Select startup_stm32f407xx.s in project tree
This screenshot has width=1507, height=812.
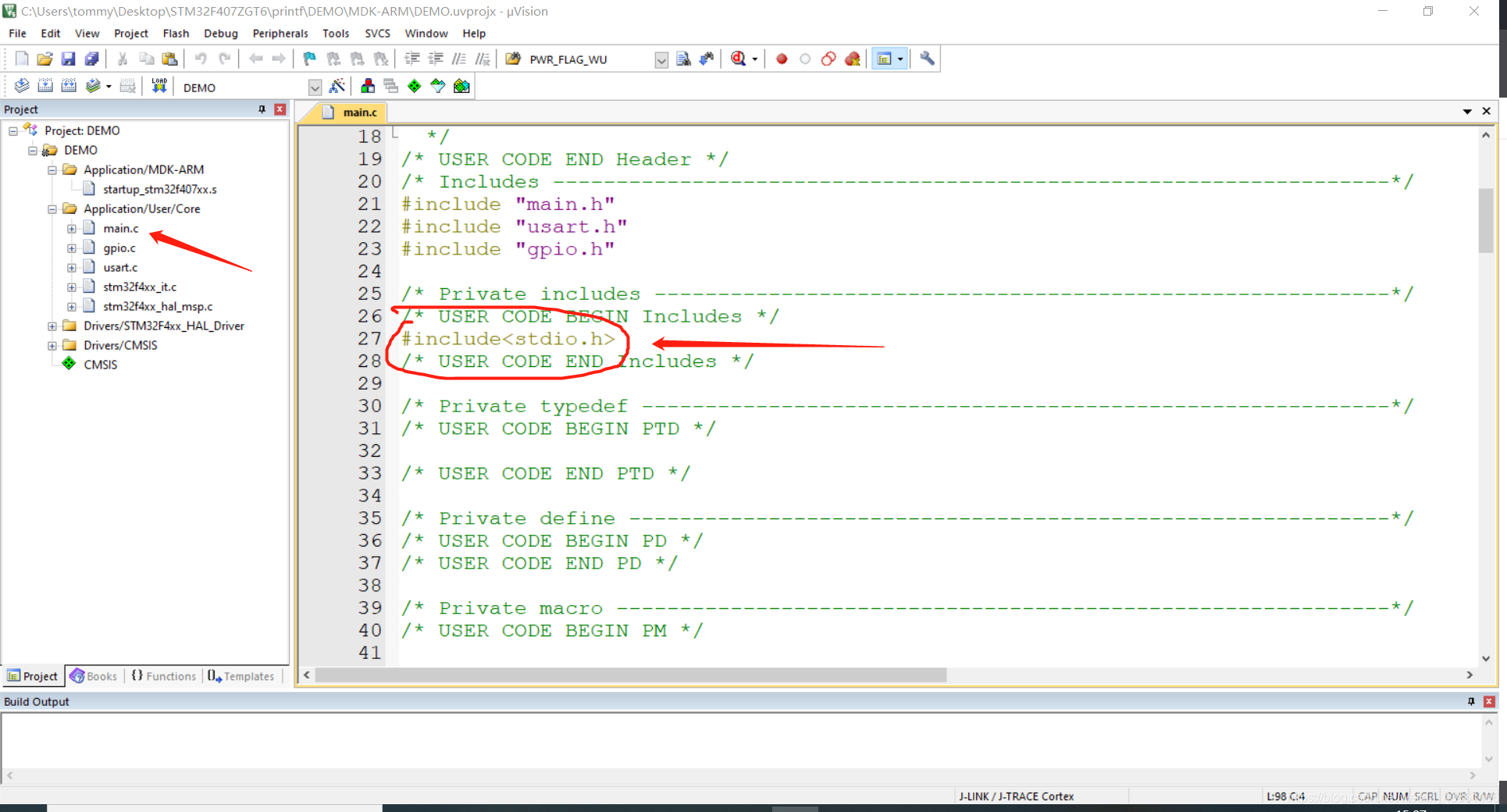(160, 190)
